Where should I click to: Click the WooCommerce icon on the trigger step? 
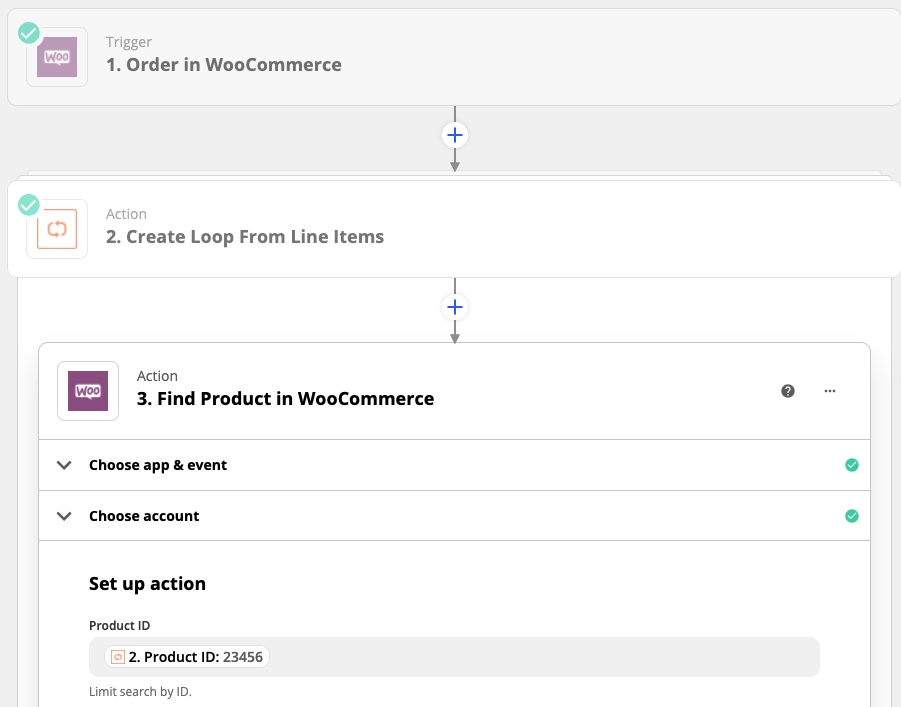tap(57, 57)
